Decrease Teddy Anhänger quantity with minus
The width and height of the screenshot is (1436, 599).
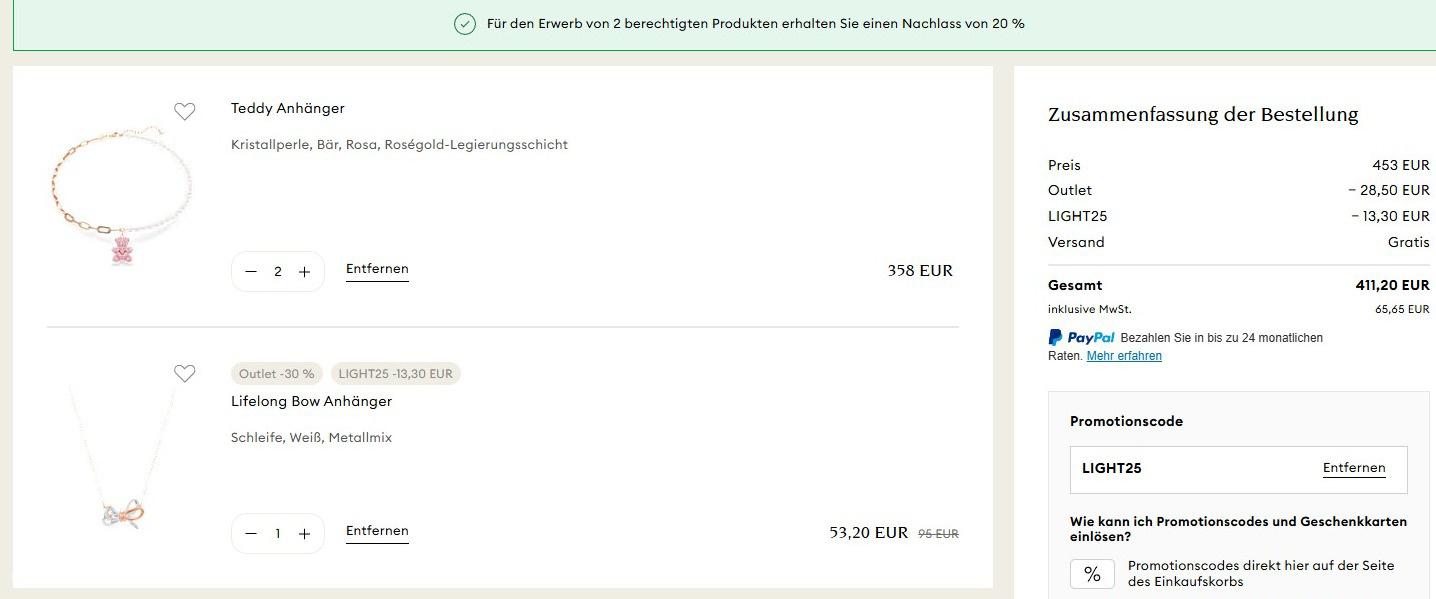click(x=251, y=272)
